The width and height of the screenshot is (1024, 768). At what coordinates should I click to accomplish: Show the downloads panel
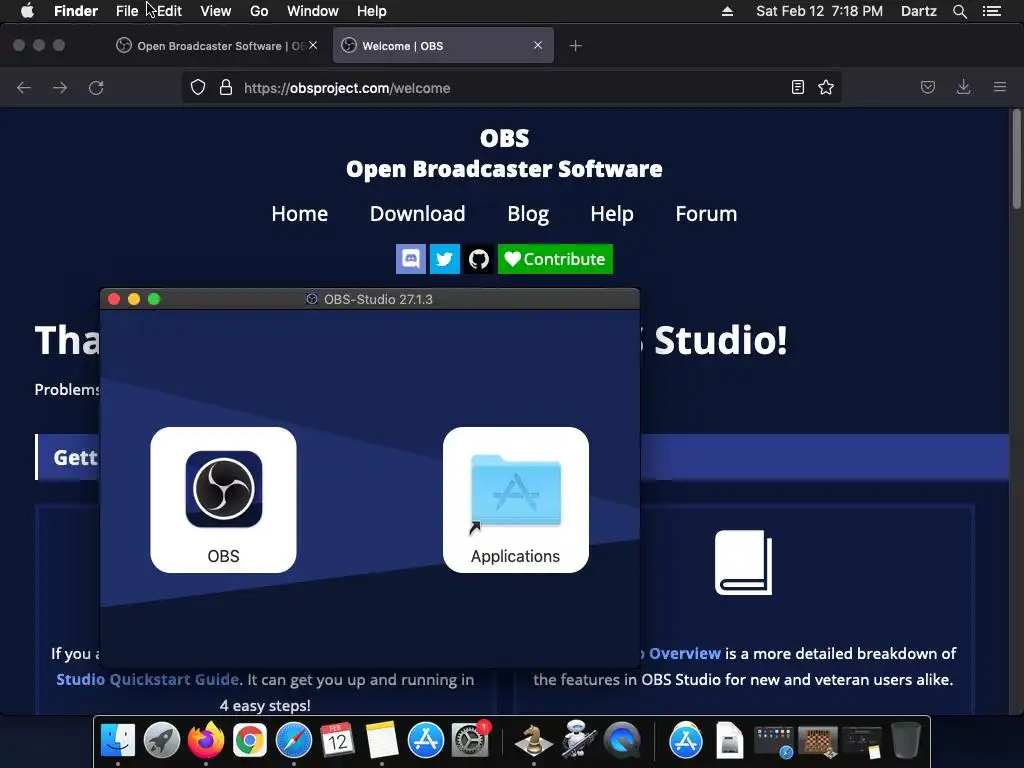click(963, 87)
